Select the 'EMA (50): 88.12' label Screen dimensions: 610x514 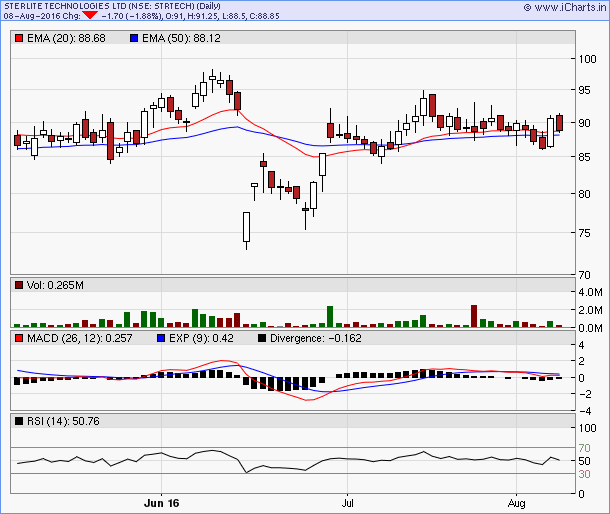[x=181, y=38]
